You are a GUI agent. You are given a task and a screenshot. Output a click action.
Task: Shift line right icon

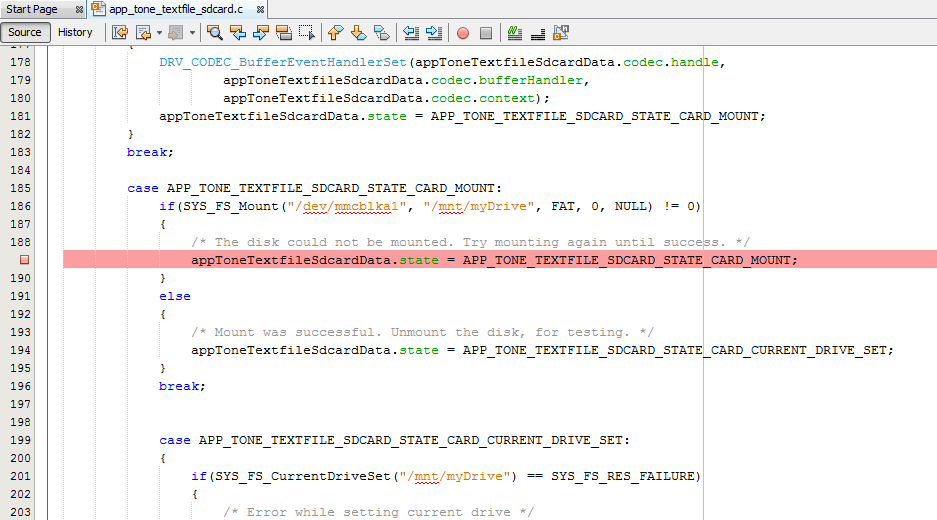pyautogui.click(x=434, y=33)
